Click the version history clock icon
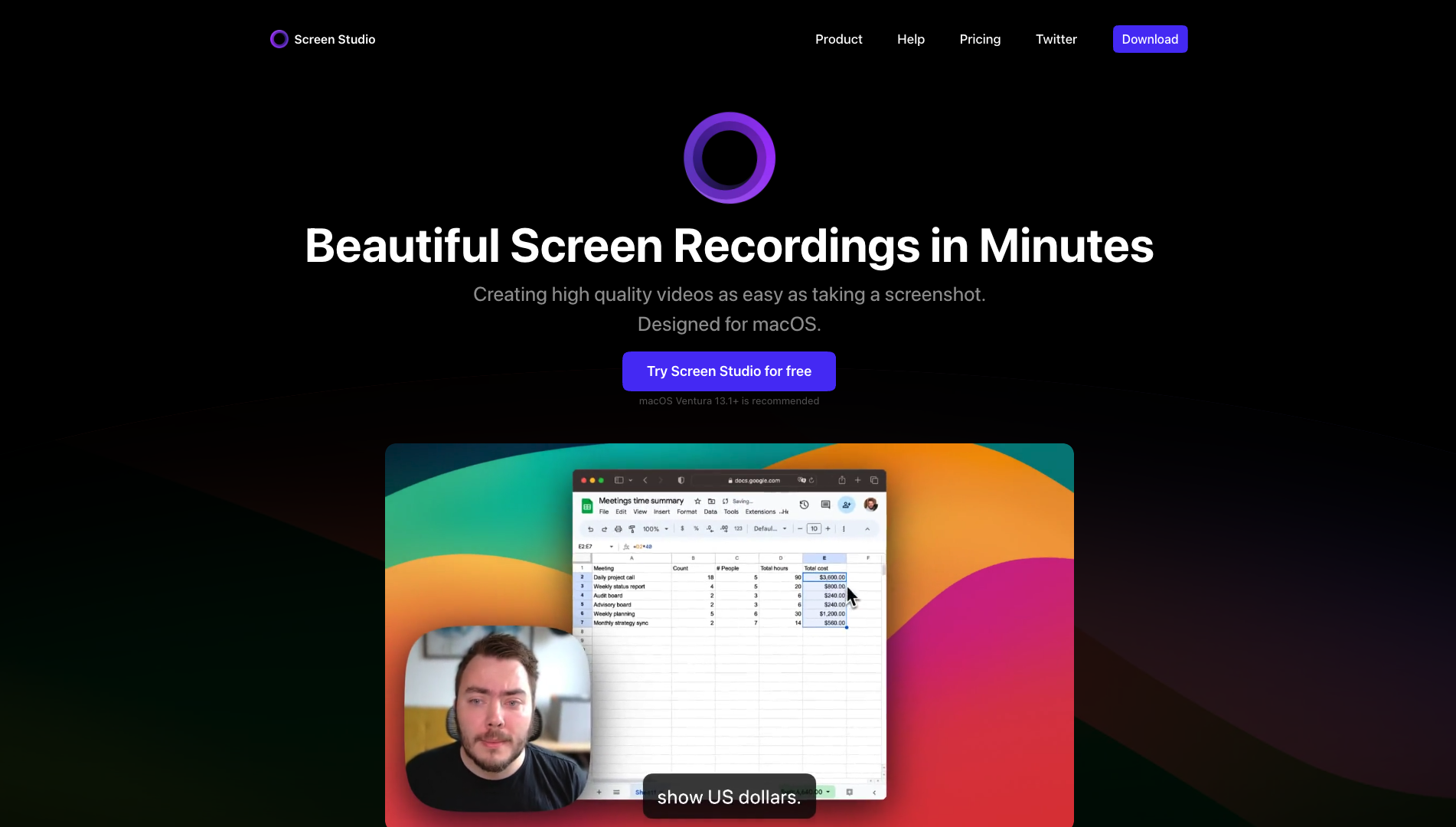This screenshot has height=827, width=1456. click(804, 505)
